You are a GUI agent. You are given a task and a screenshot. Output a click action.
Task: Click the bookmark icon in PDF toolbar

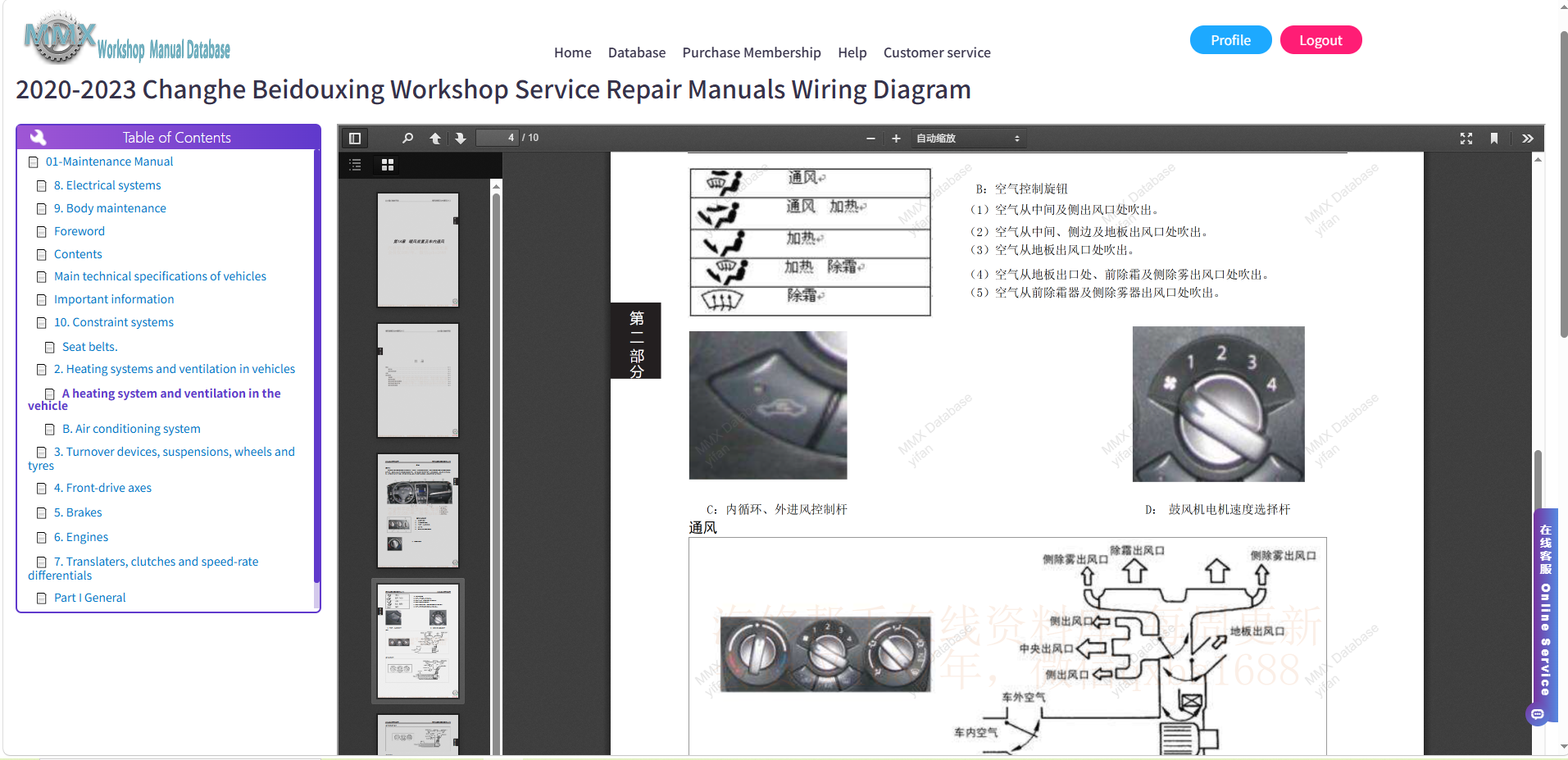[1494, 139]
